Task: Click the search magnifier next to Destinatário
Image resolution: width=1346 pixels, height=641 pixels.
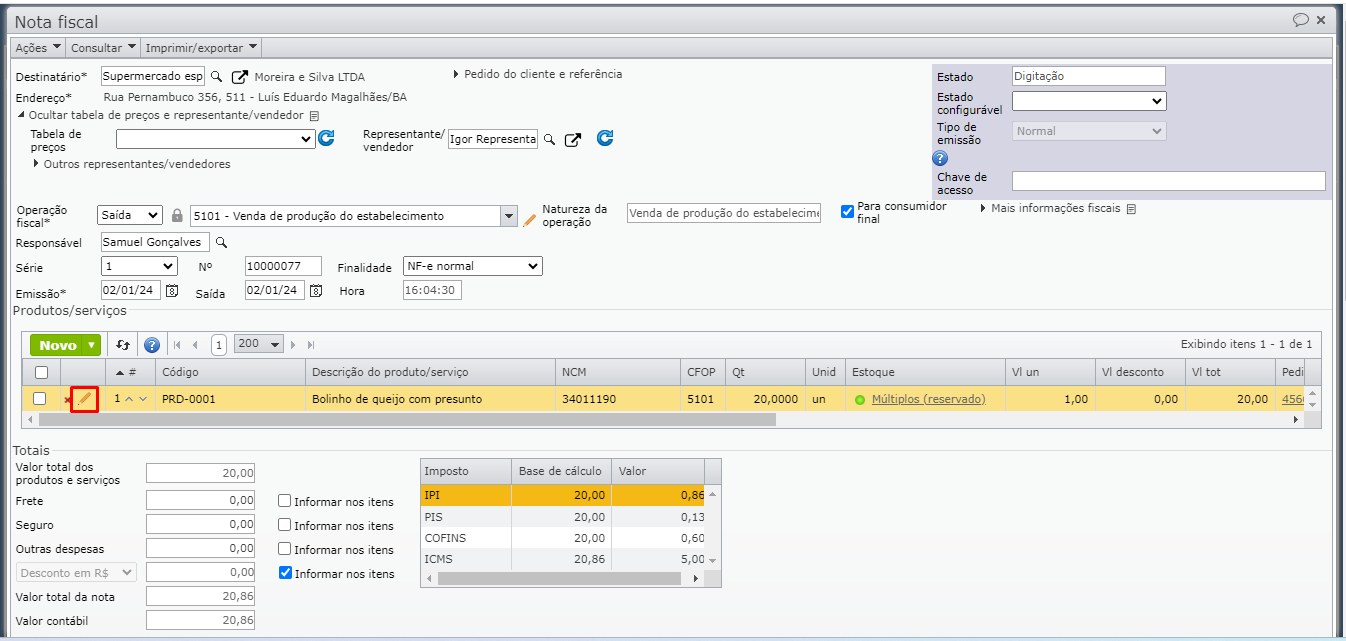Action: coord(217,77)
